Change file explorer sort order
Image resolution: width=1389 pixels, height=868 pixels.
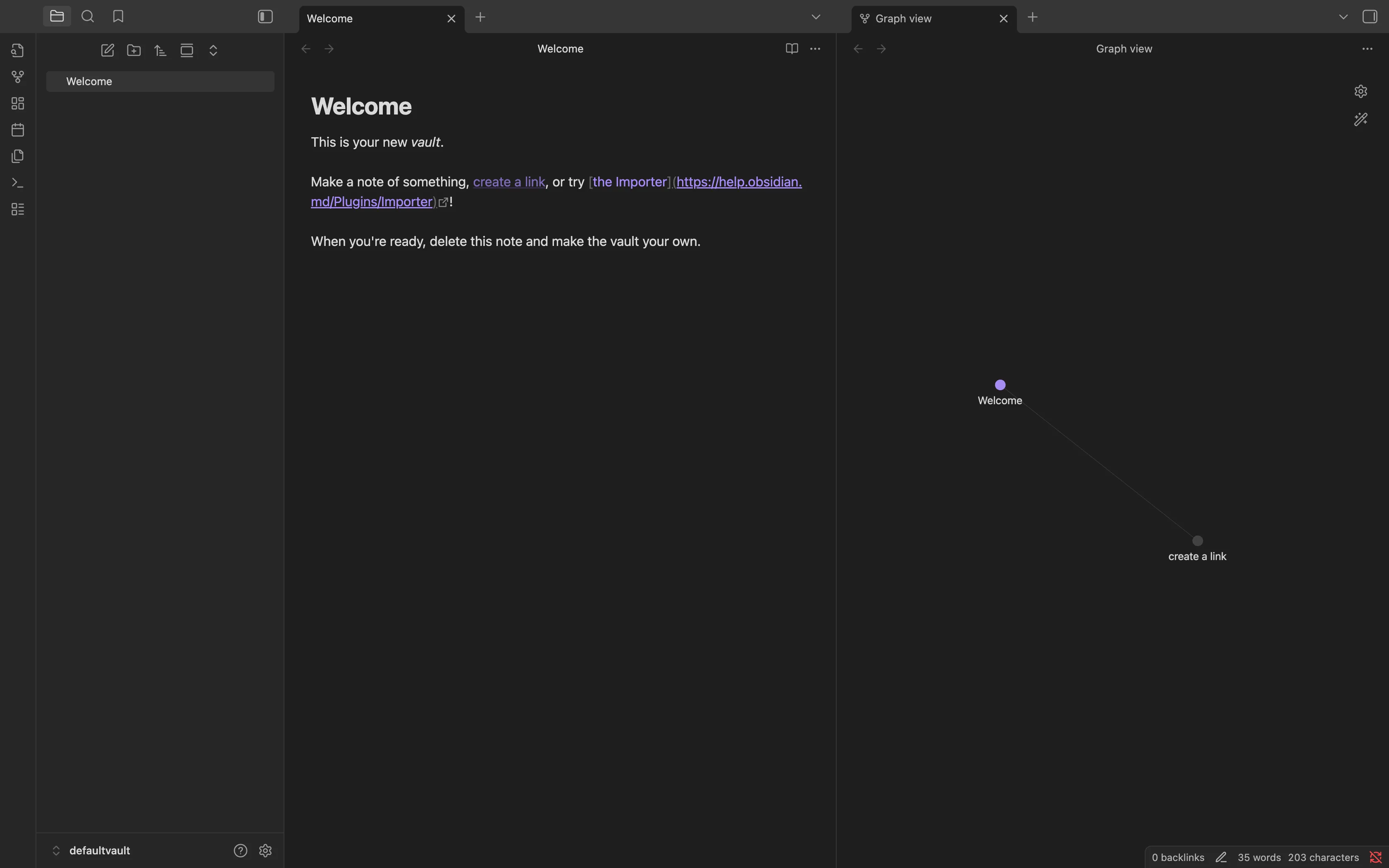[160, 50]
